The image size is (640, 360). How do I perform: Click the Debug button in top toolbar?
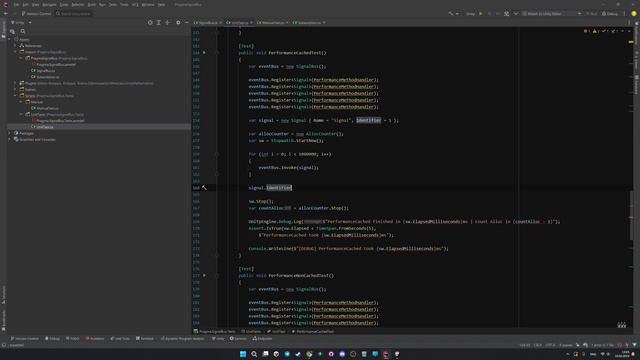(x=610, y=13)
